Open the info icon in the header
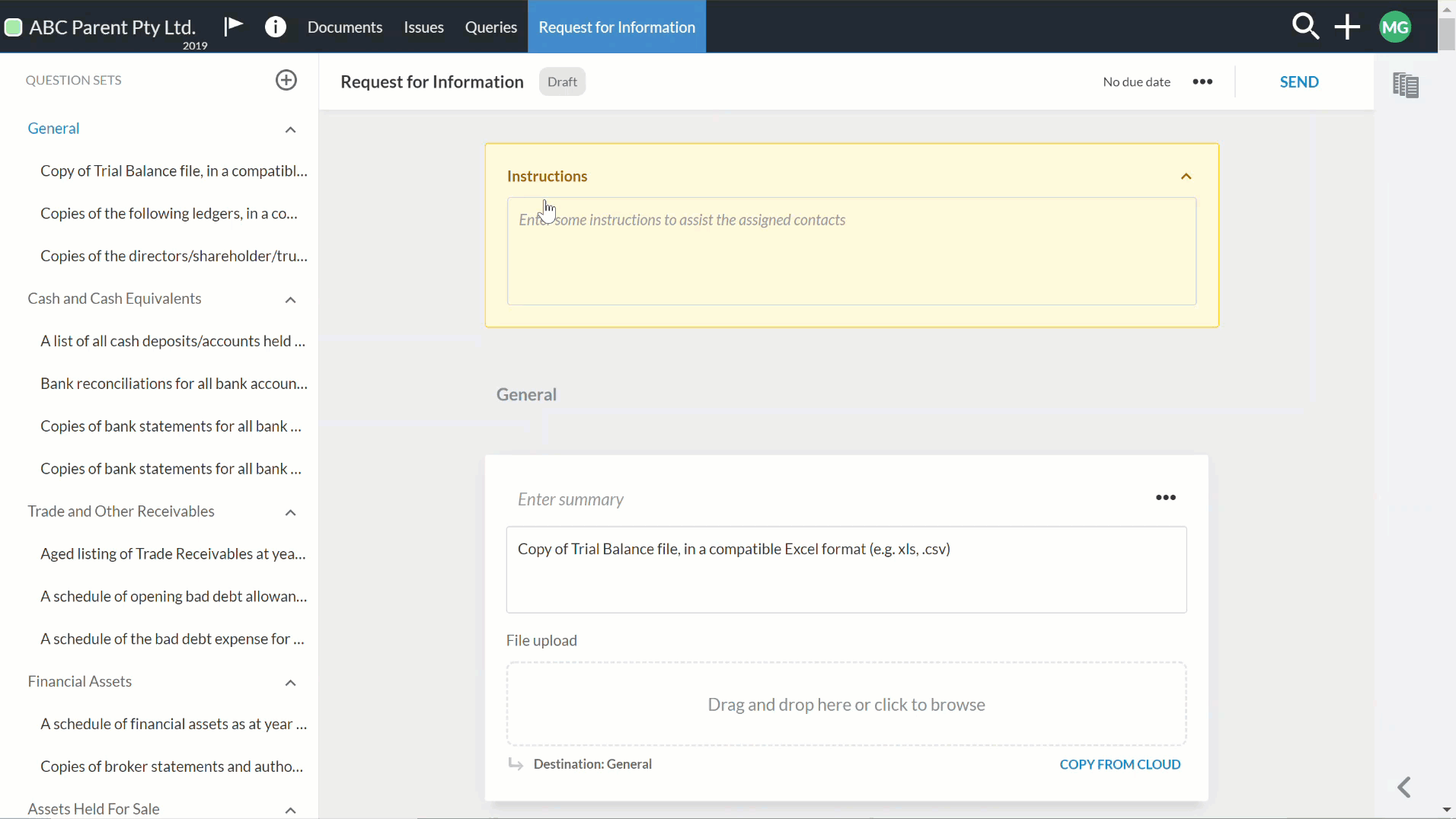Screen dimensions: 1456x819 tap(276, 27)
